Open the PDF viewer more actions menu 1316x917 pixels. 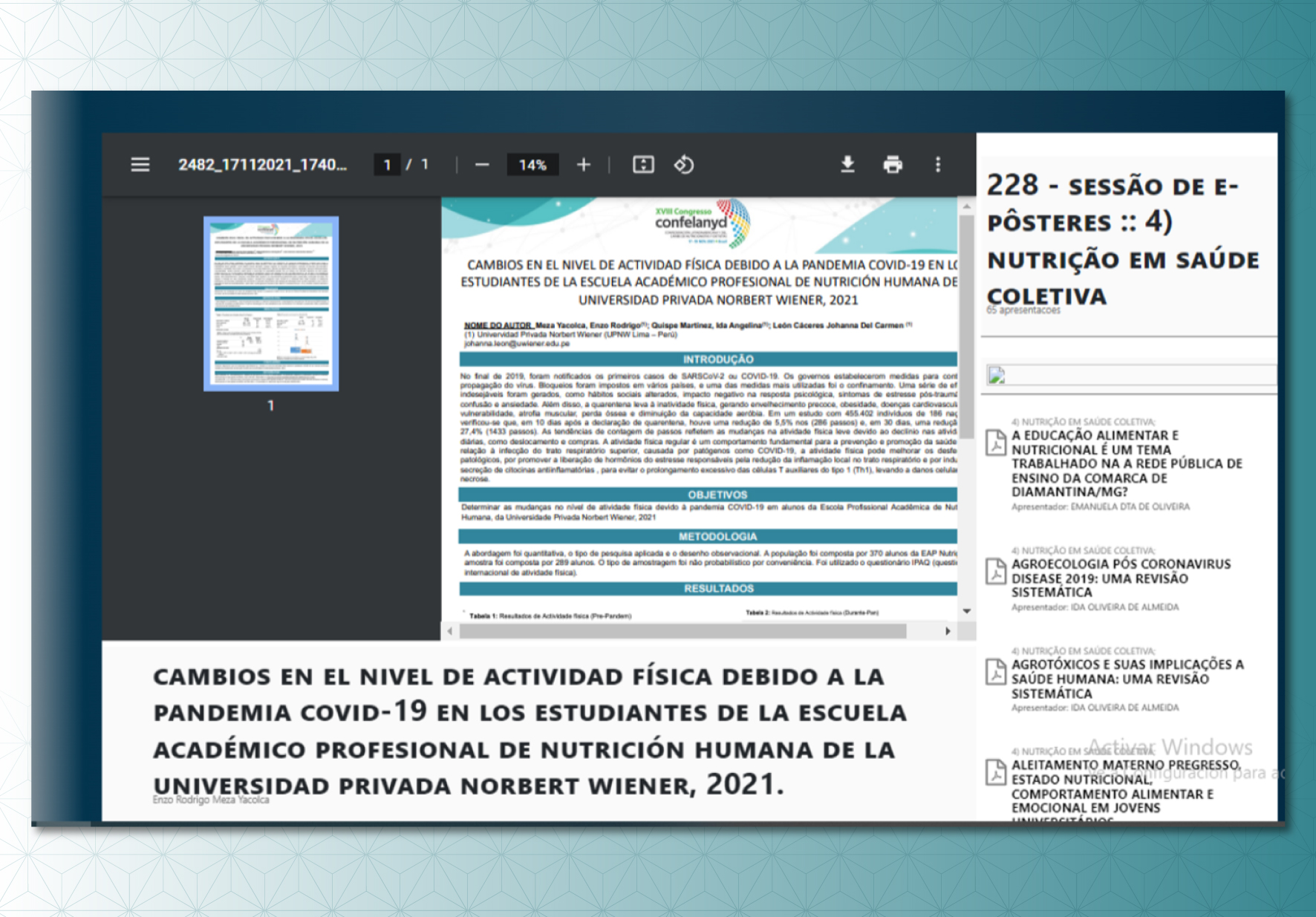938,164
